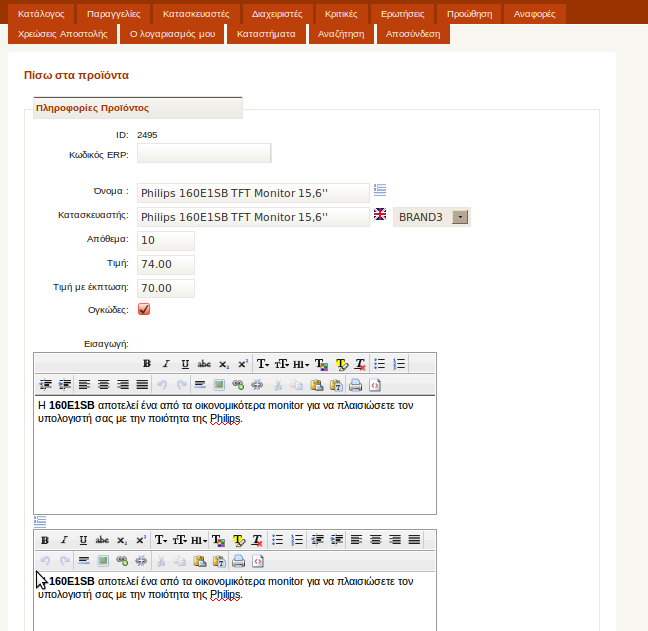This screenshot has width=648, height=631.
Task: Pick text color in upper editor toolbar
Action: pyautogui.click(x=321, y=364)
